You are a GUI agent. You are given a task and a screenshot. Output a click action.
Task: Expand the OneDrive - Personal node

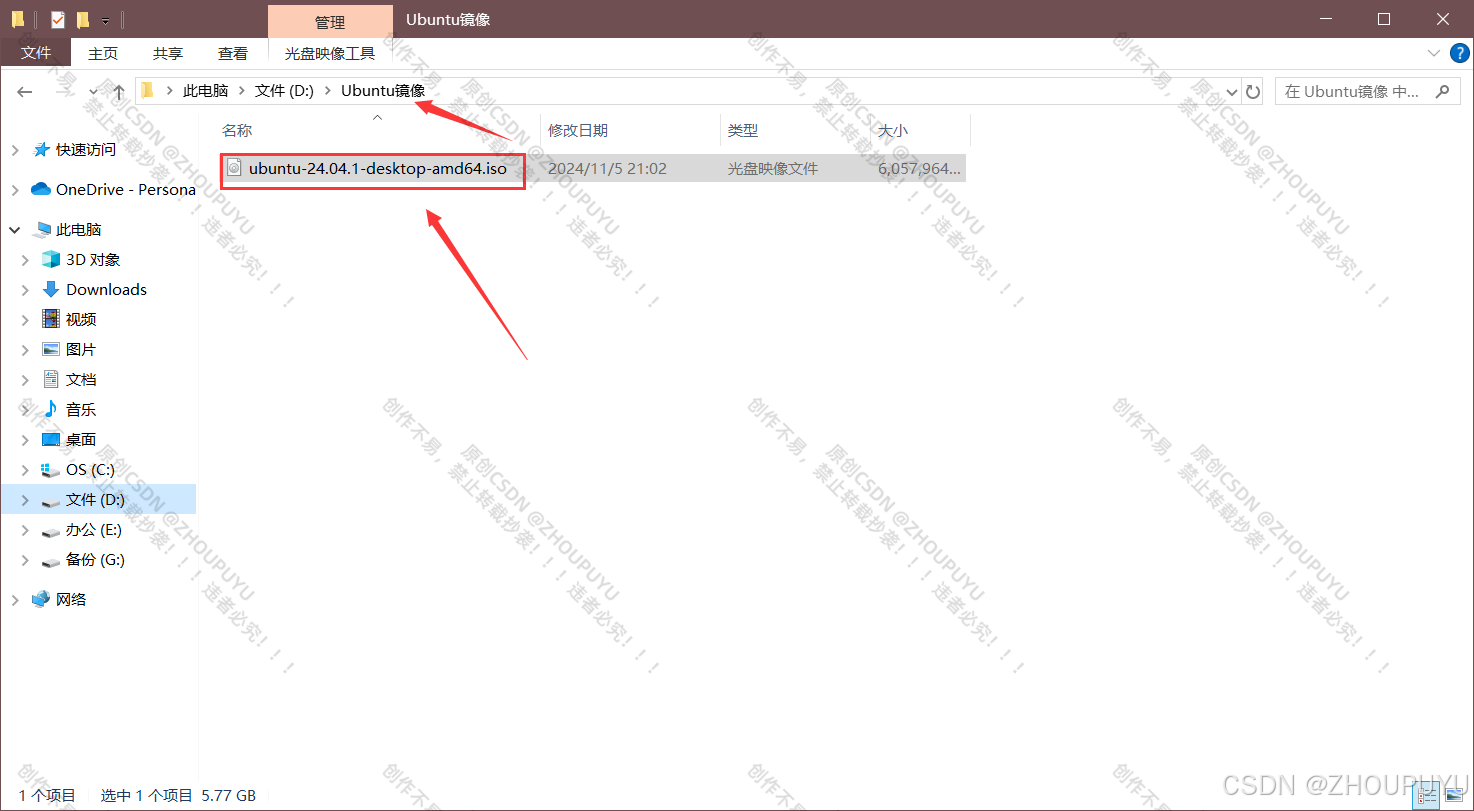pyautogui.click(x=15, y=190)
